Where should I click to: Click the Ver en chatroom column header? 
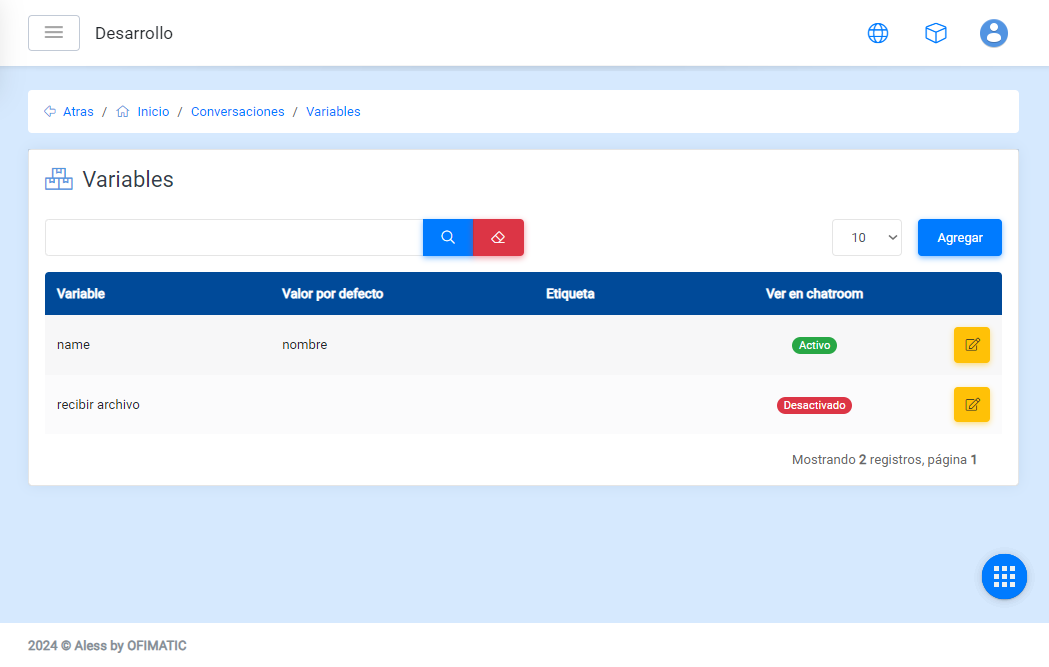coord(814,294)
